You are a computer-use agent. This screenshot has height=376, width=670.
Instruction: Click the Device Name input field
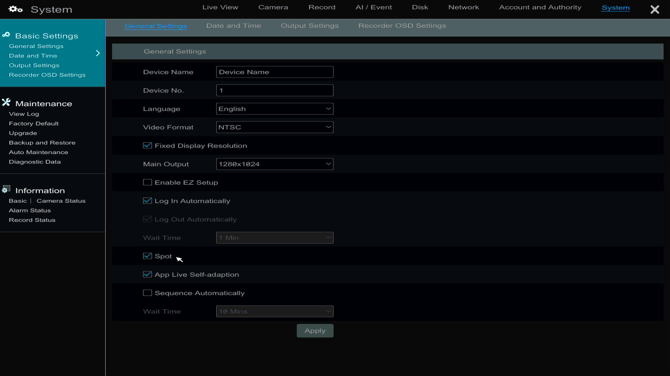point(275,72)
